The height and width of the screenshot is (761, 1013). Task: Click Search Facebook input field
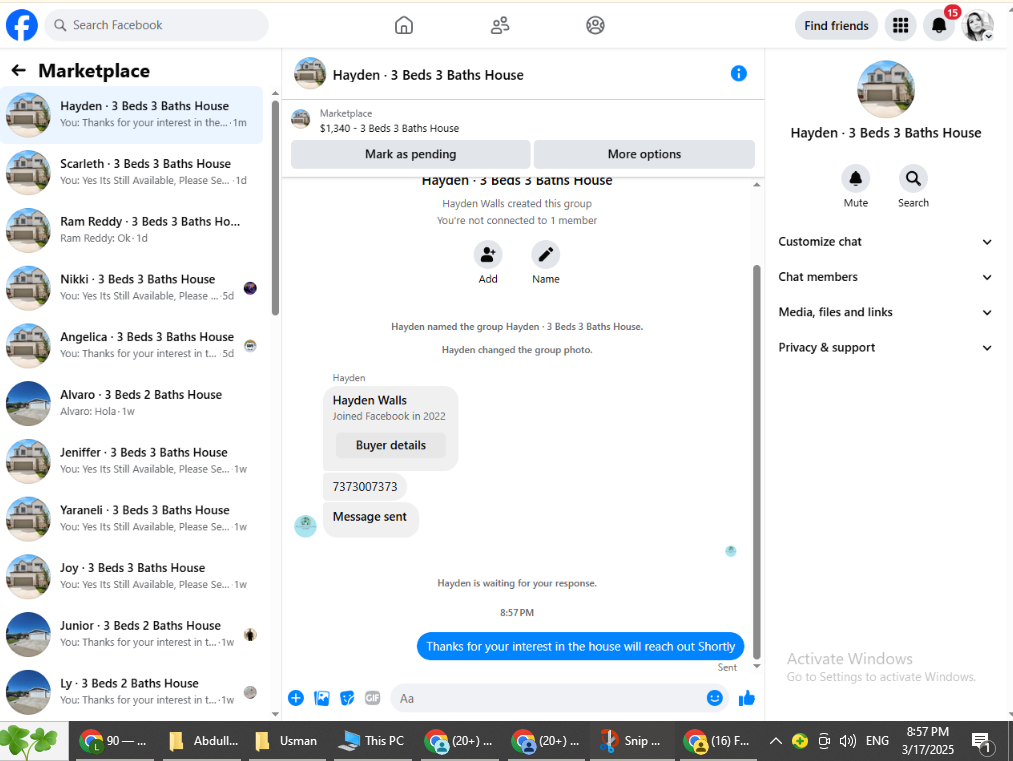pyautogui.click(x=156, y=25)
